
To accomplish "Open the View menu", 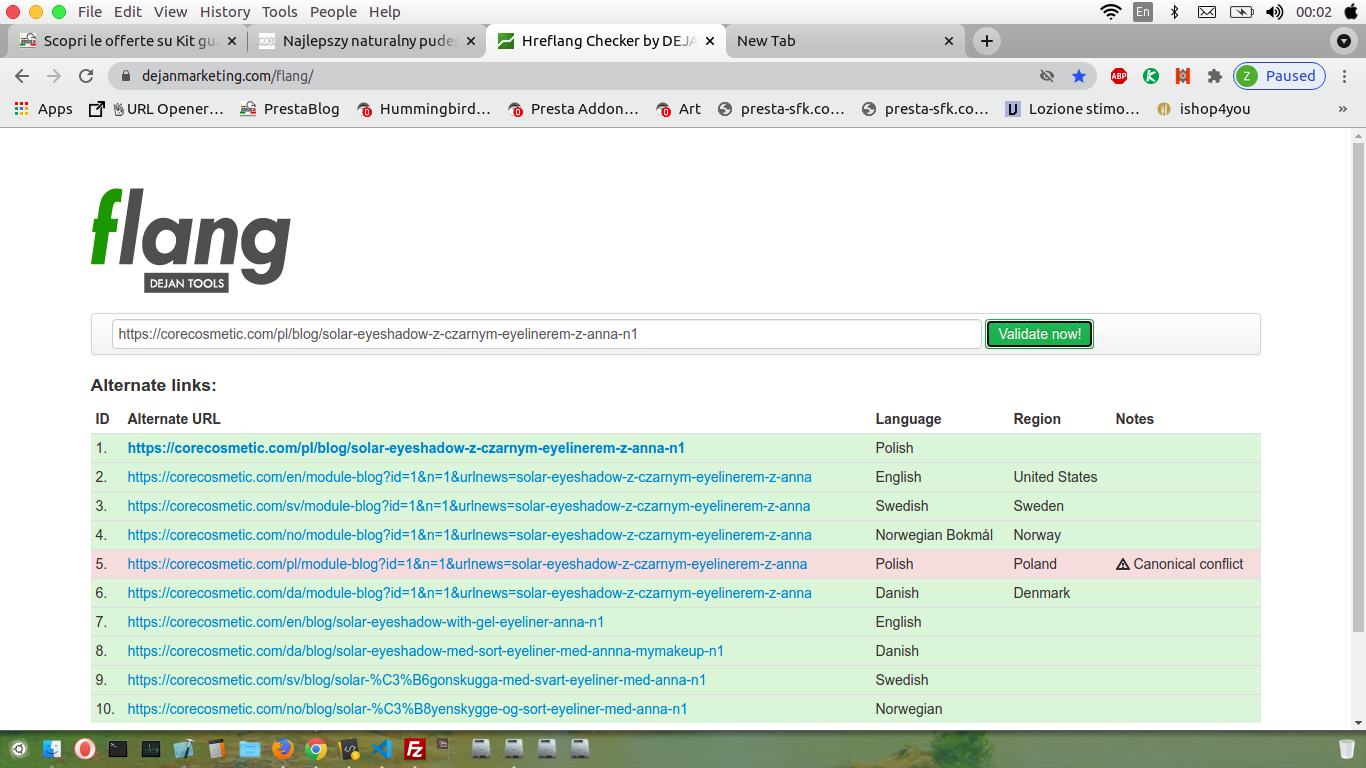I will [x=171, y=12].
